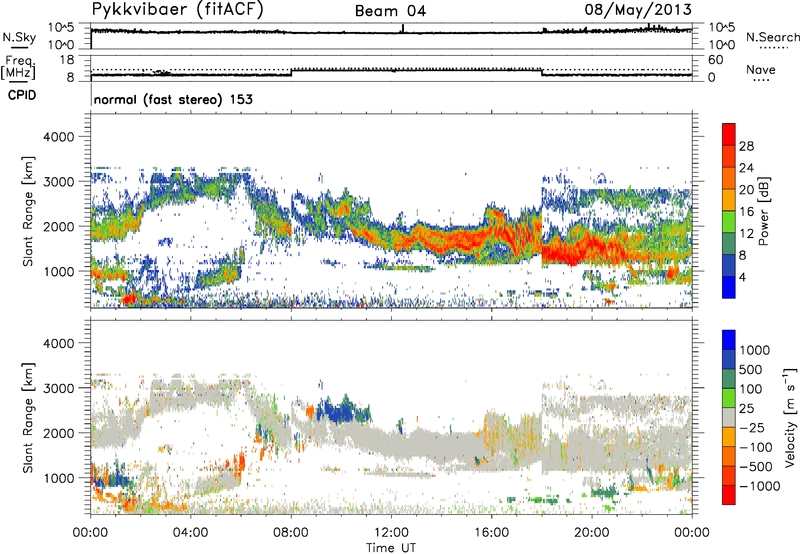Select the 'Time UT' axis title
This screenshot has height=554, width=800.
391,547
